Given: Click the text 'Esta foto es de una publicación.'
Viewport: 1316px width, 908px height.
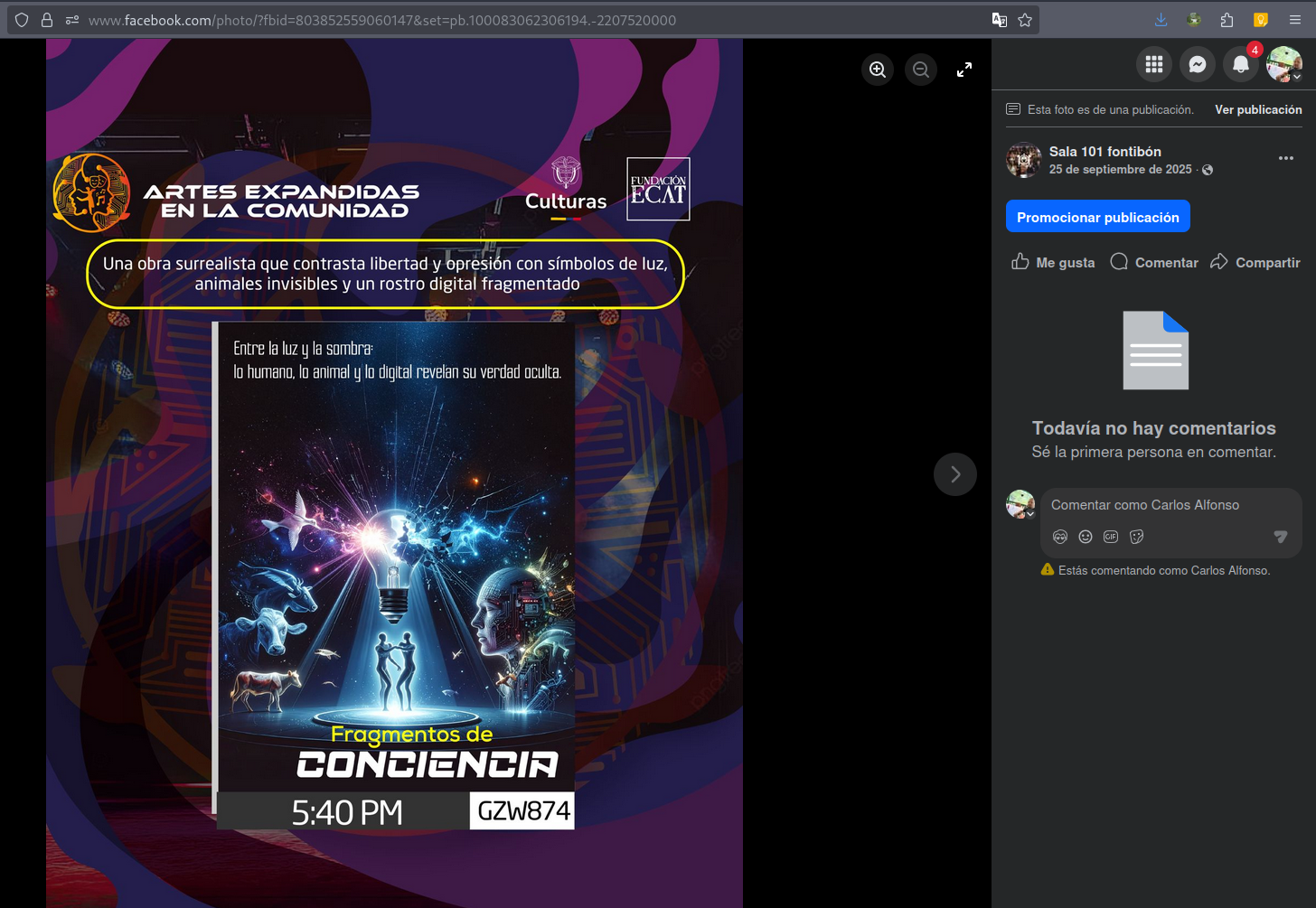Looking at the screenshot, I should [x=1111, y=109].
